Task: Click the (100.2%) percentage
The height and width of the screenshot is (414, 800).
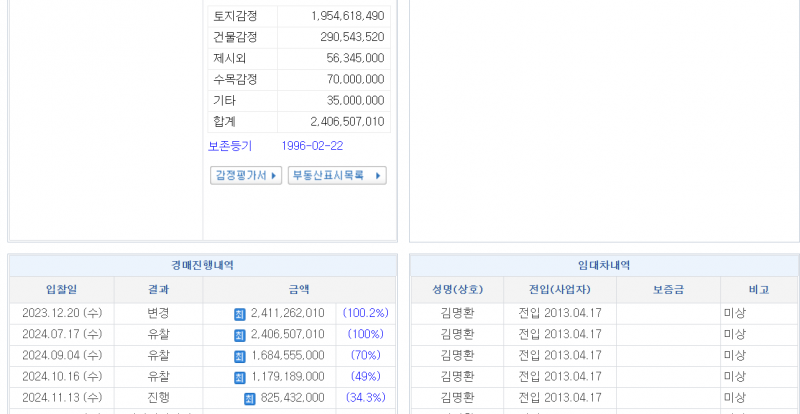Action: (365, 313)
